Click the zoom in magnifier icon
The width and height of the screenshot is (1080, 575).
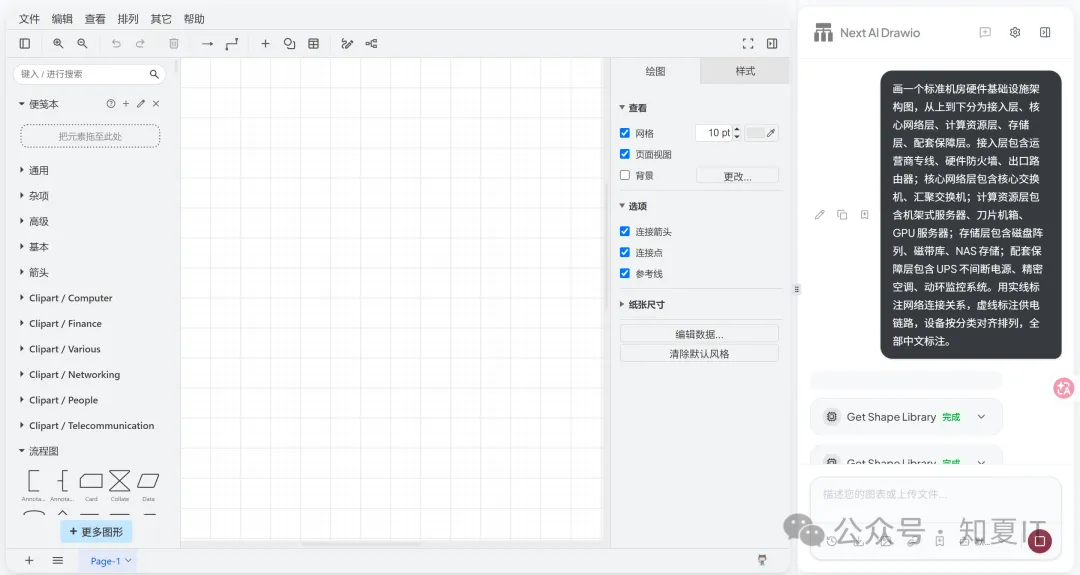coord(58,43)
